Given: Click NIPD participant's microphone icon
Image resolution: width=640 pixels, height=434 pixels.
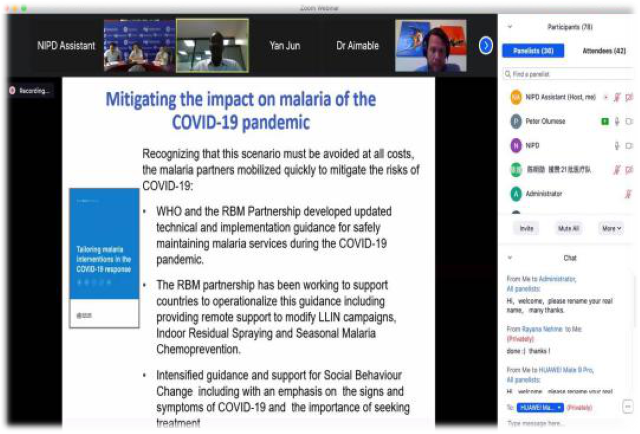Looking at the screenshot, I should tap(617, 145).
